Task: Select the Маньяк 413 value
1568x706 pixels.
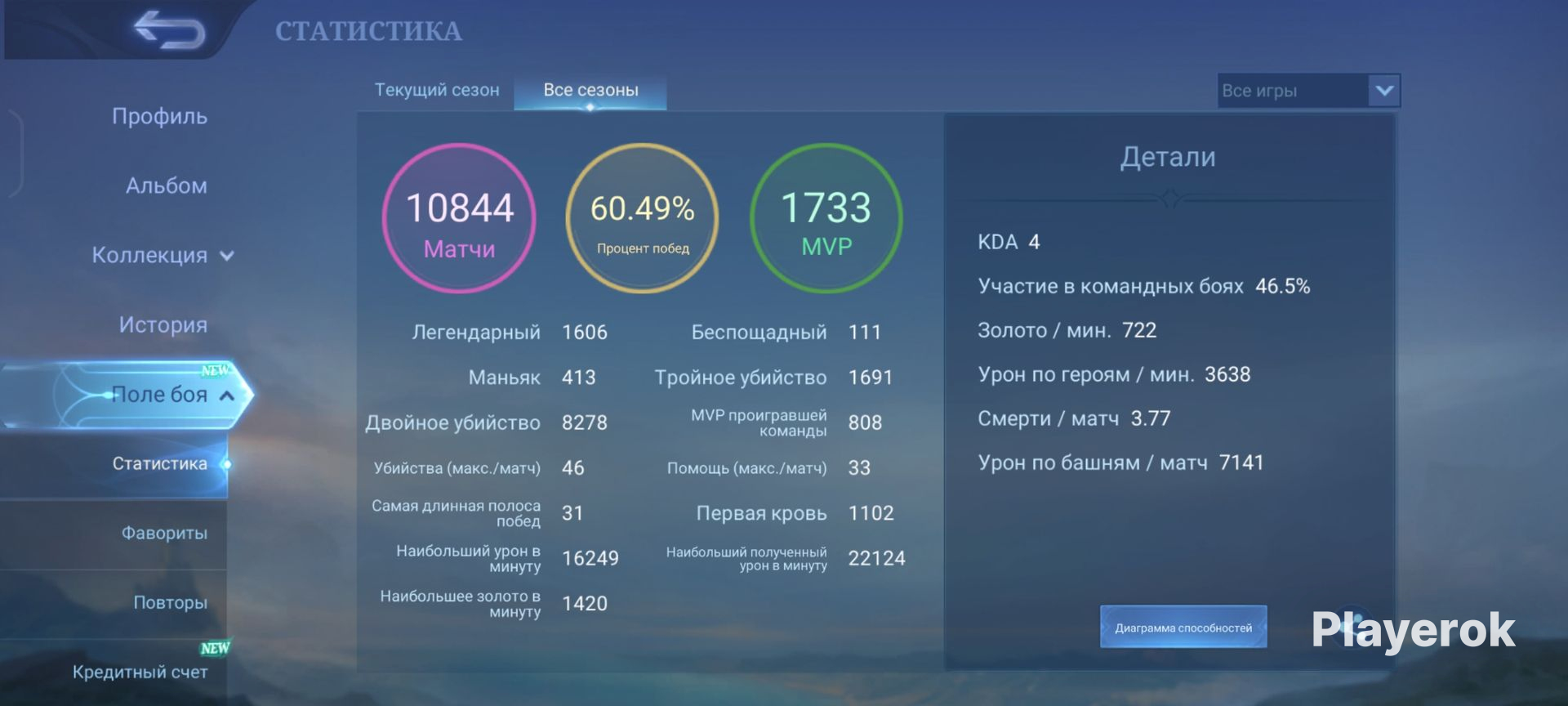Action: point(579,378)
